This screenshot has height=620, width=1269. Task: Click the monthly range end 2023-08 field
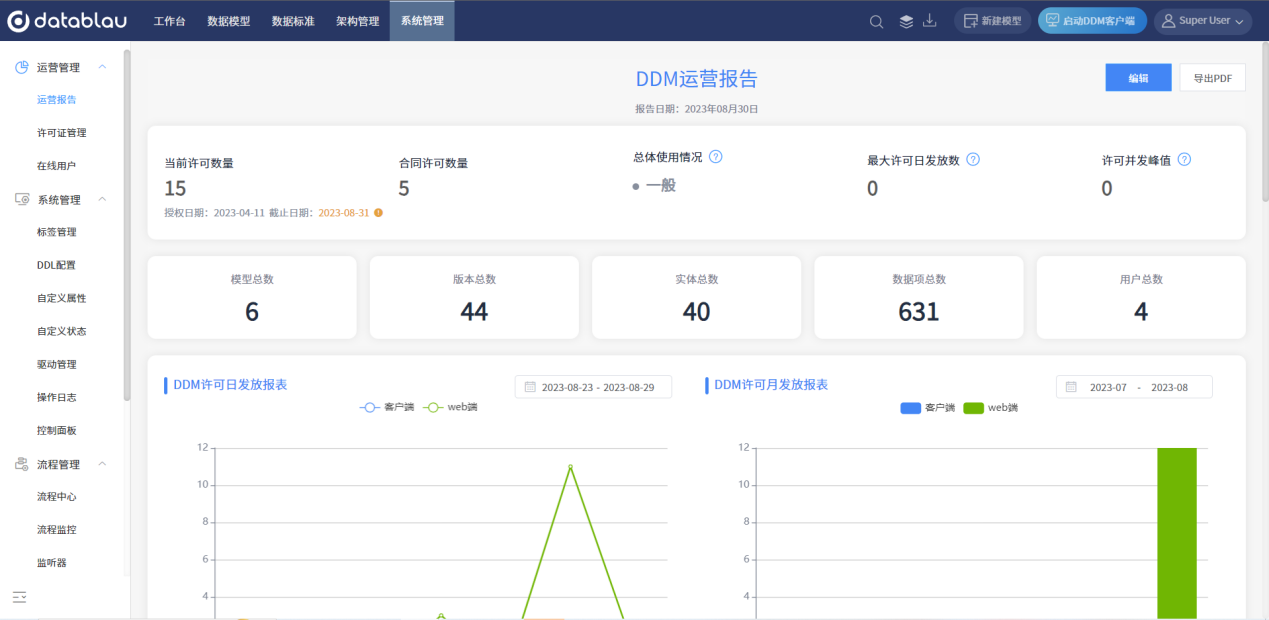[1169, 387]
